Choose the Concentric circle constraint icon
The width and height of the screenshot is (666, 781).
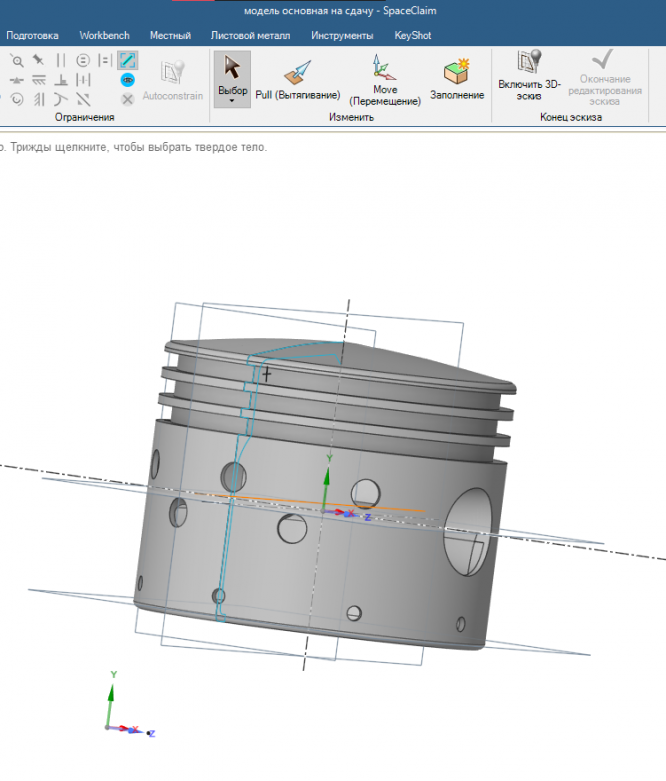point(83,60)
